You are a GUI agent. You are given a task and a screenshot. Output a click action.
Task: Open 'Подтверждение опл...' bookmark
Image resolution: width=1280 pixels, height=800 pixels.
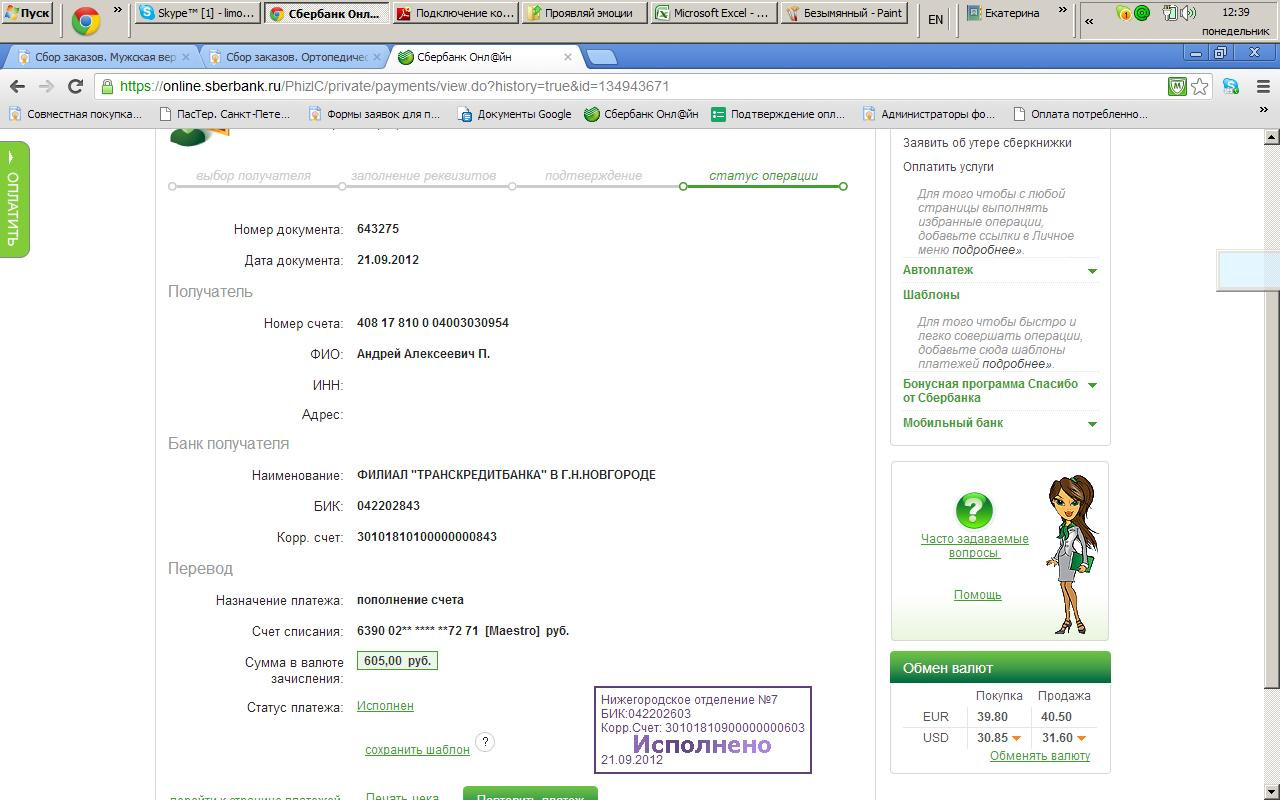[778, 114]
